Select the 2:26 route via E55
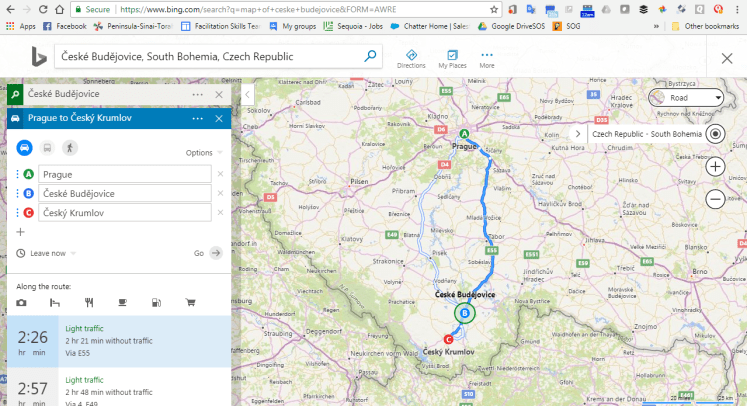 pyautogui.click(x=115, y=342)
